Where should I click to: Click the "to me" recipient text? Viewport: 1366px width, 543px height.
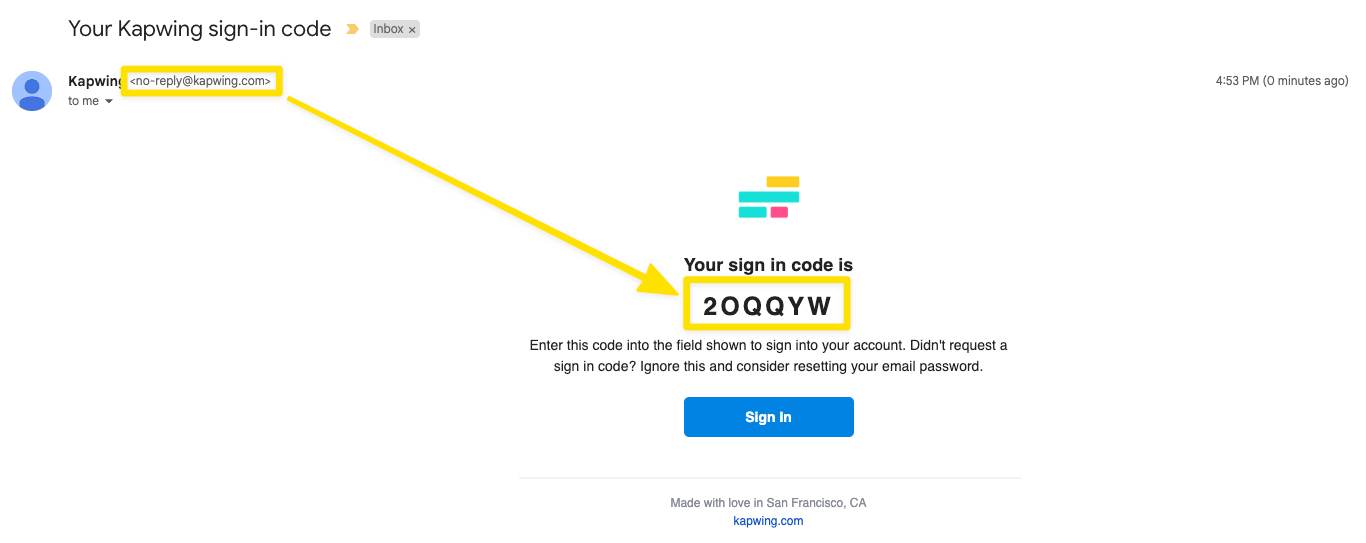pos(83,101)
